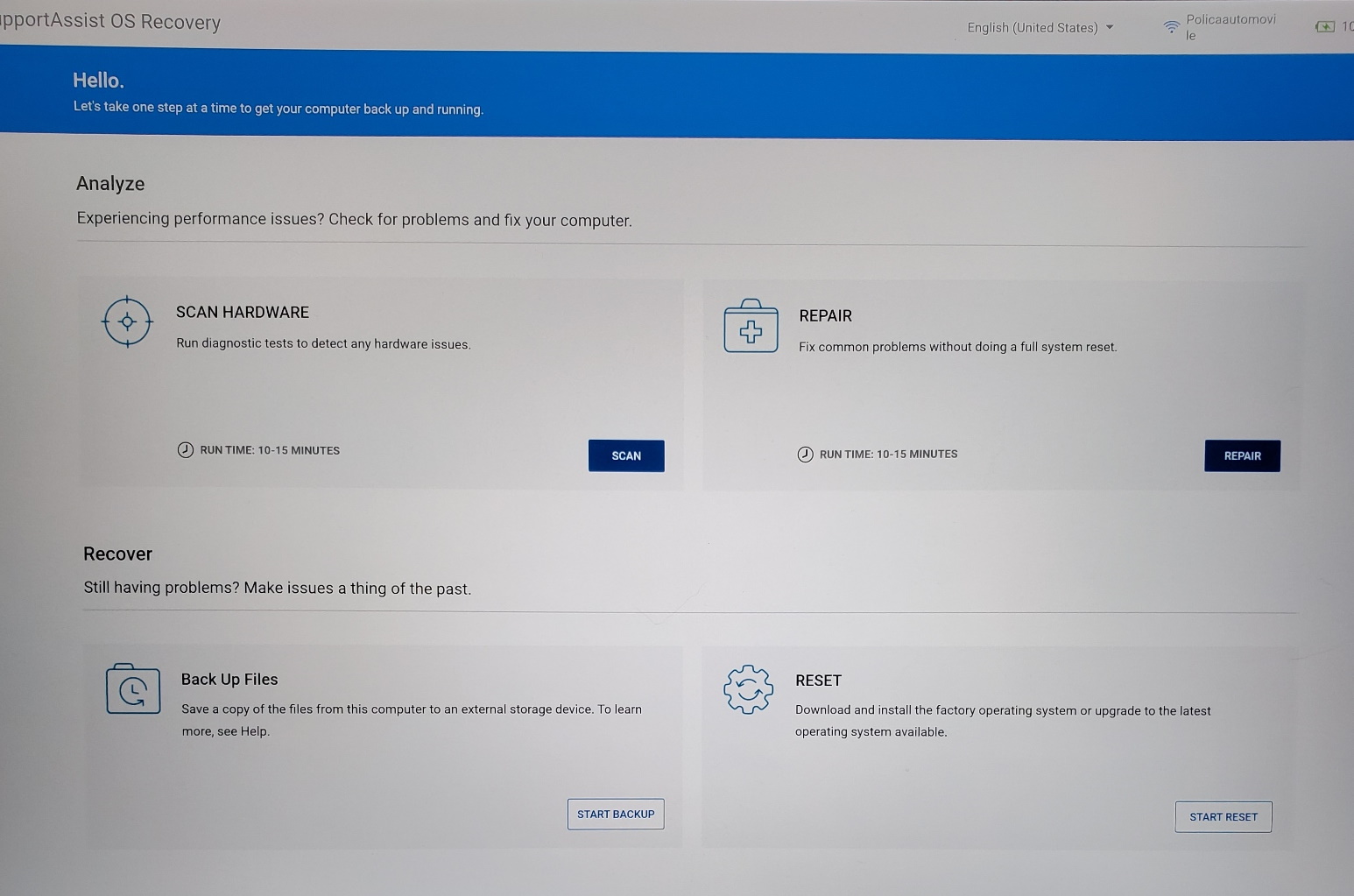Begin START BACKUP
1354x896 pixels.
(x=616, y=814)
